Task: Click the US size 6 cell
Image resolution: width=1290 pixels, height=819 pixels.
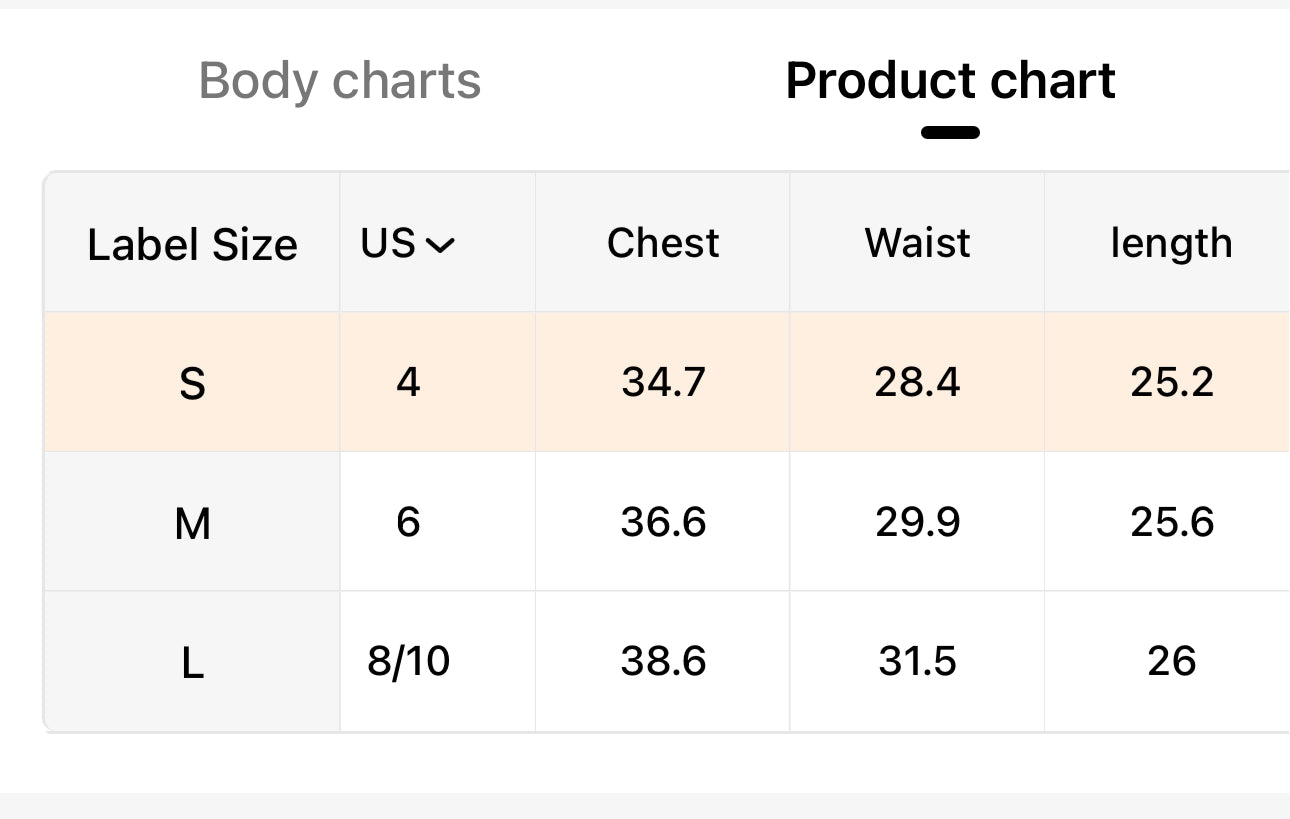Action: (x=408, y=522)
